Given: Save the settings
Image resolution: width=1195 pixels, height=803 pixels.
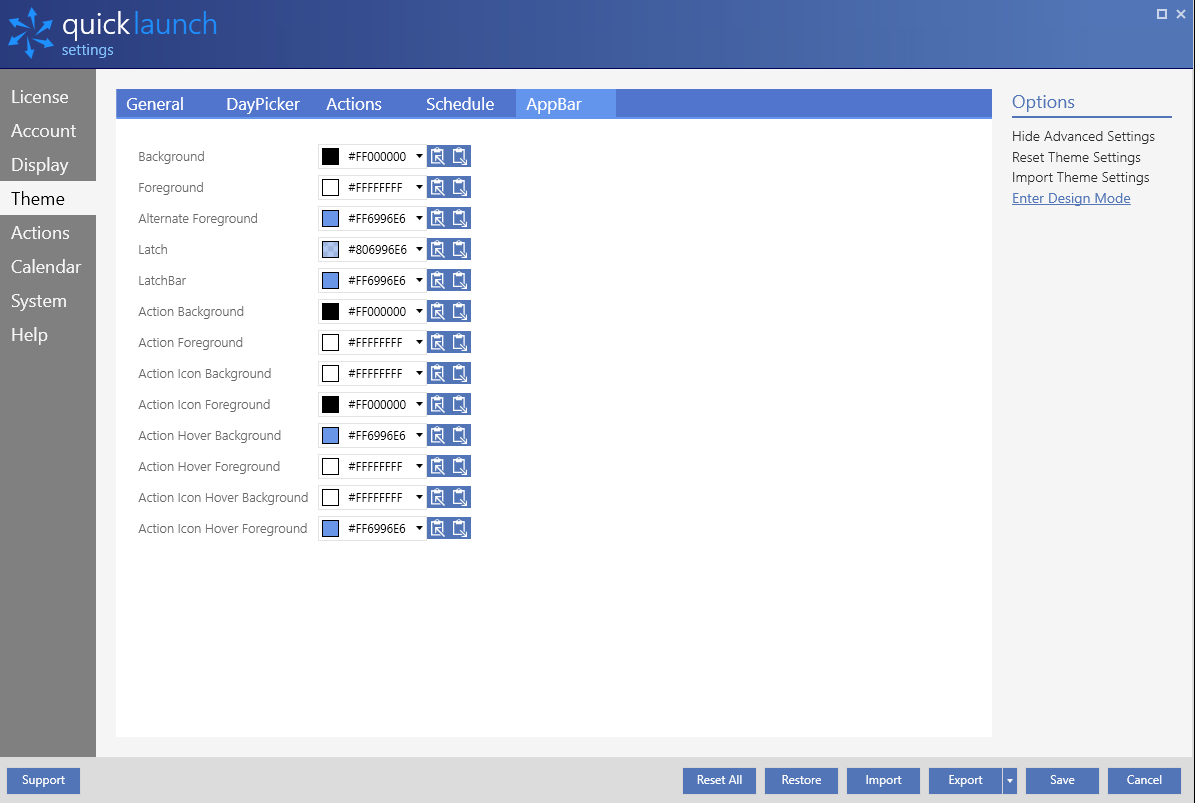Looking at the screenshot, I should coord(1062,780).
